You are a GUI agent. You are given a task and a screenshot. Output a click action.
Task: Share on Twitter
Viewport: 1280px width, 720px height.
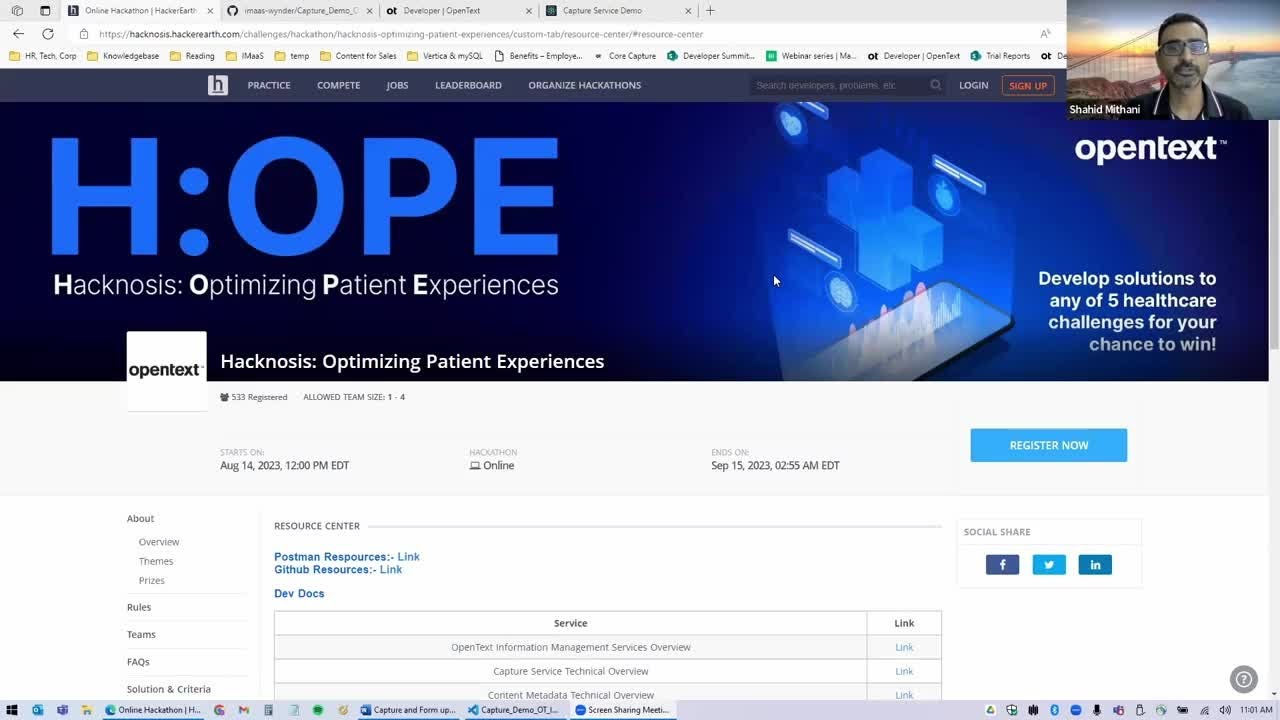1049,565
